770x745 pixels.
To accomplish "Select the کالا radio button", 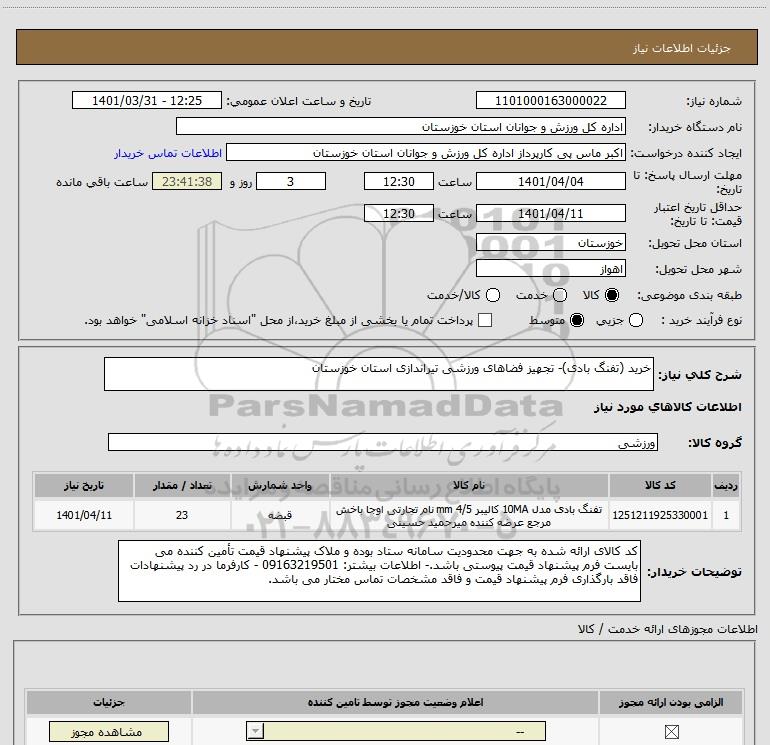I will [612, 295].
